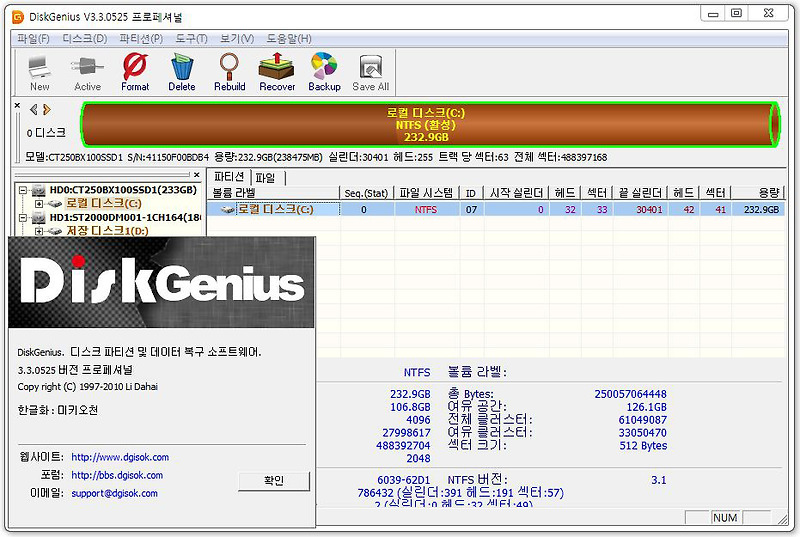
Task: Click the 시작 실린더 column header
Action: click(516, 193)
